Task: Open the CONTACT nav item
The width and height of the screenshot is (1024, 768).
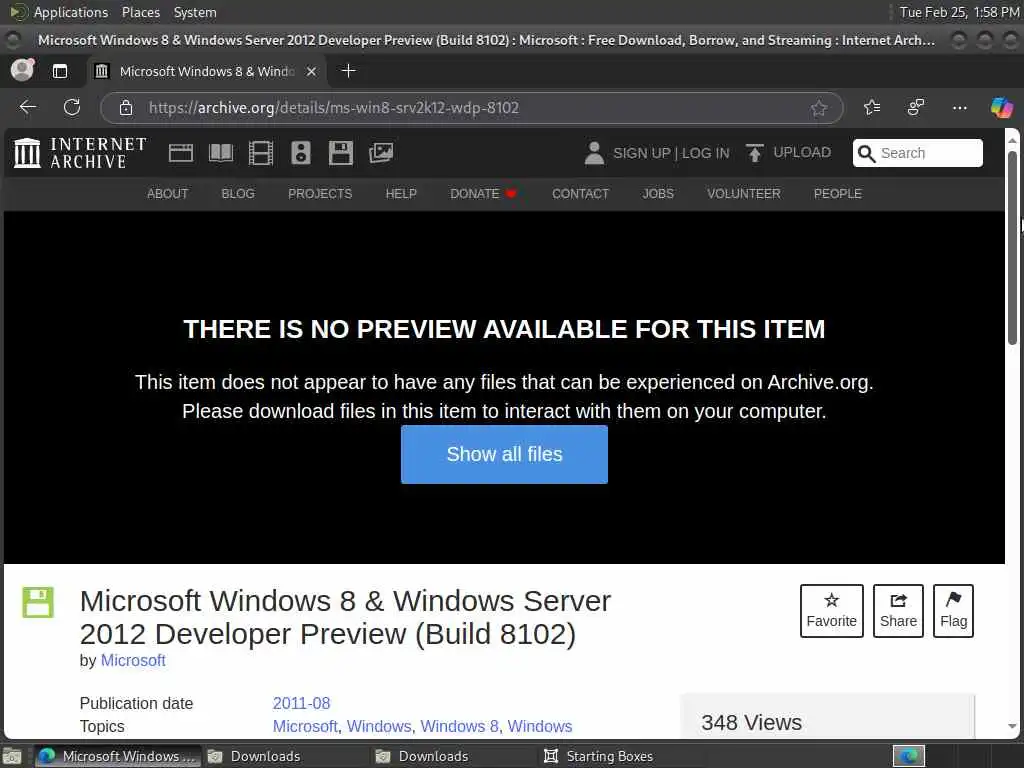Action: pos(580,194)
